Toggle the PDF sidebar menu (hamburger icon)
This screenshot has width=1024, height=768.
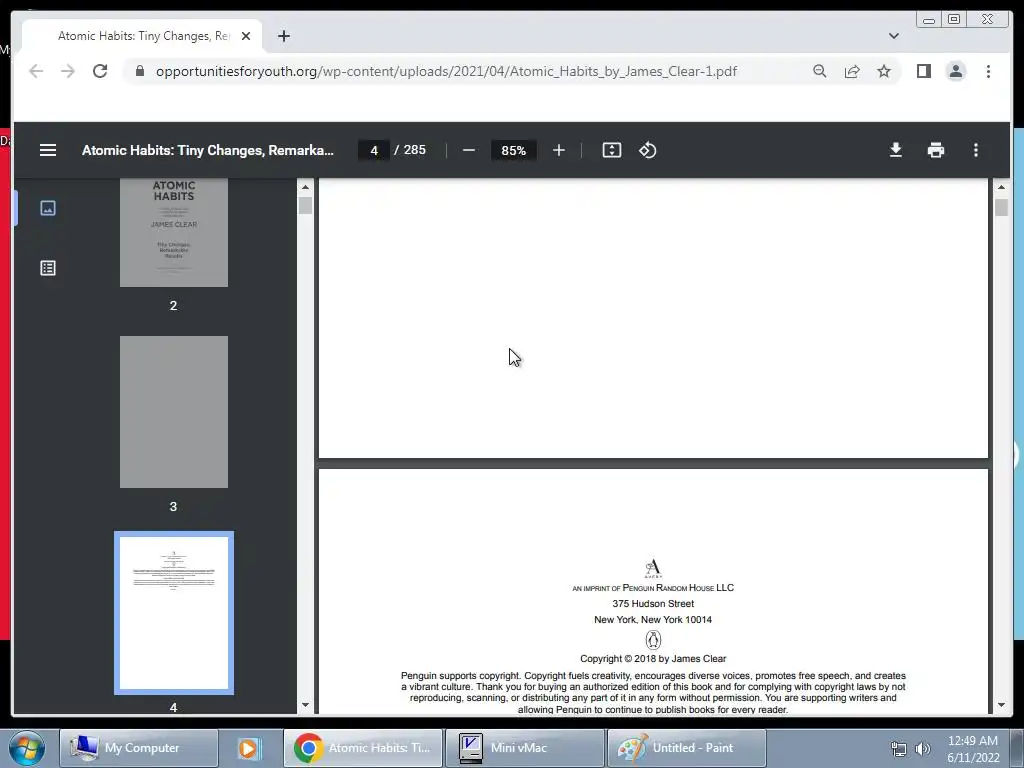point(48,150)
